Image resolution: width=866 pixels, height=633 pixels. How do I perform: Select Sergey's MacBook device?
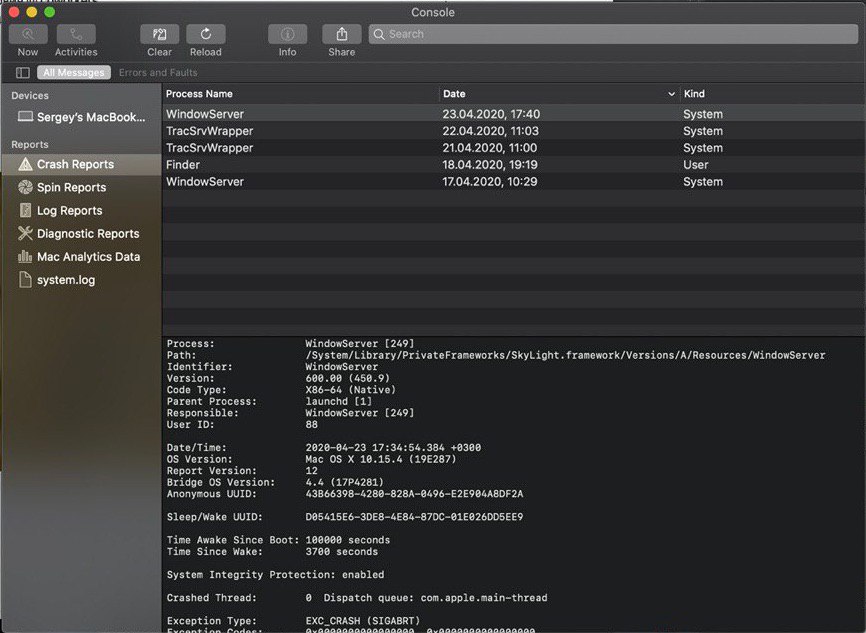tap(81, 117)
